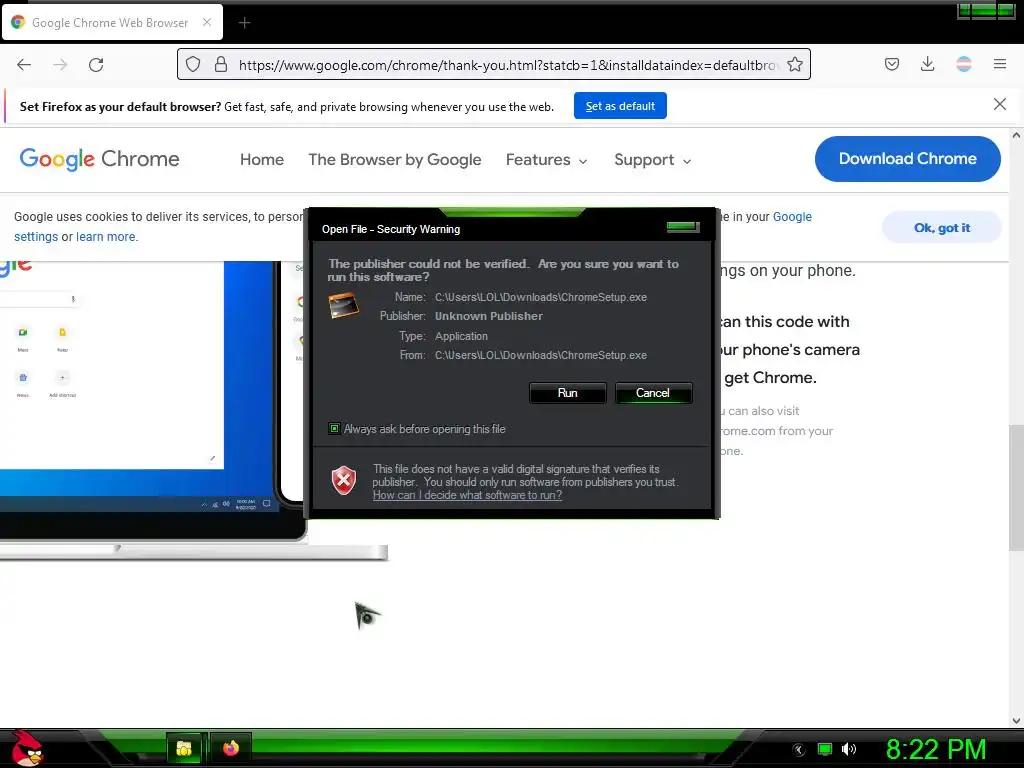Click the browser forward arrow
Viewport: 1024px width, 768px height.
tap(60, 65)
